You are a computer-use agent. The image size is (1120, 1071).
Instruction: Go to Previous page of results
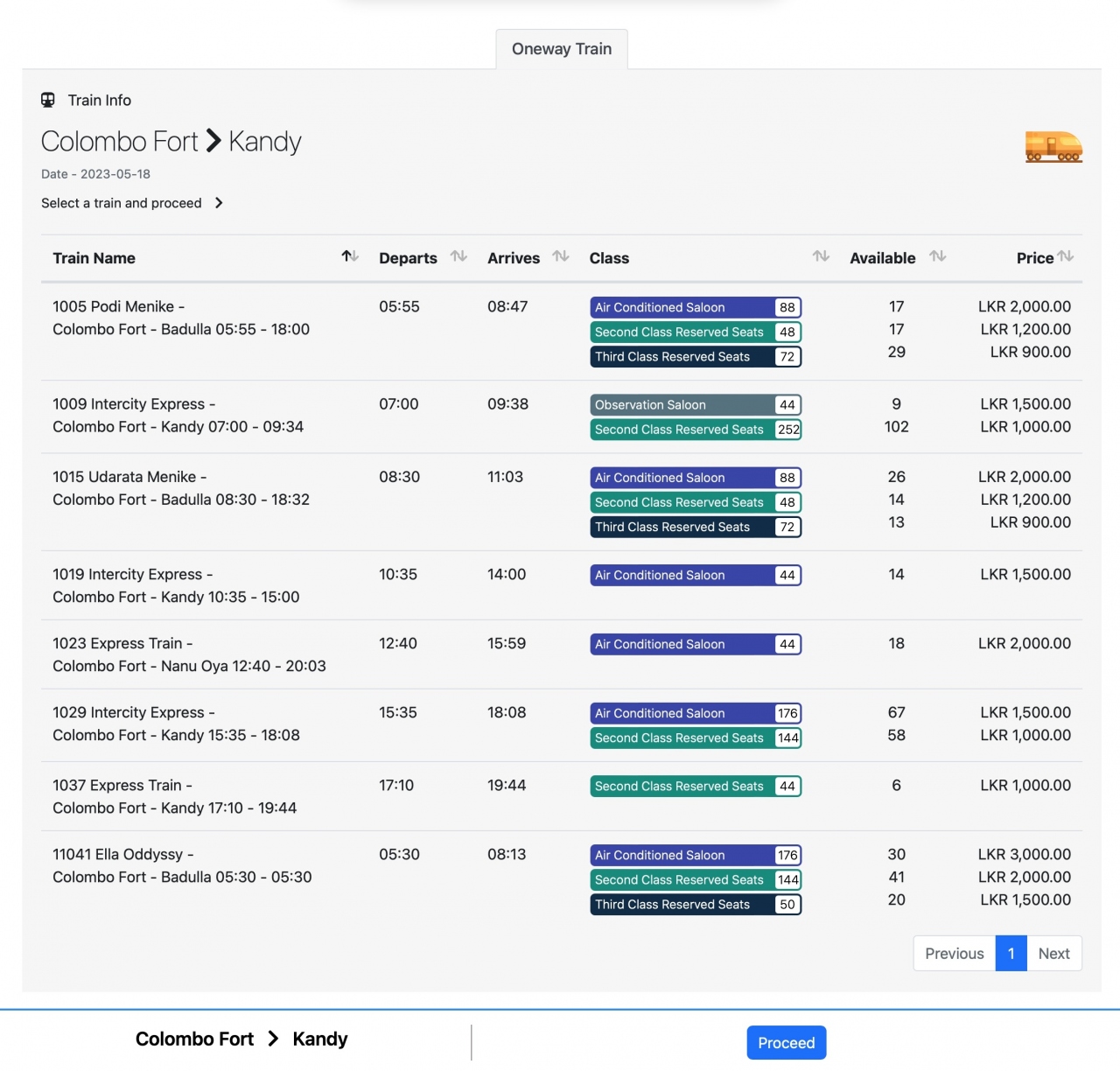pyautogui.click(x=954, y=954)
